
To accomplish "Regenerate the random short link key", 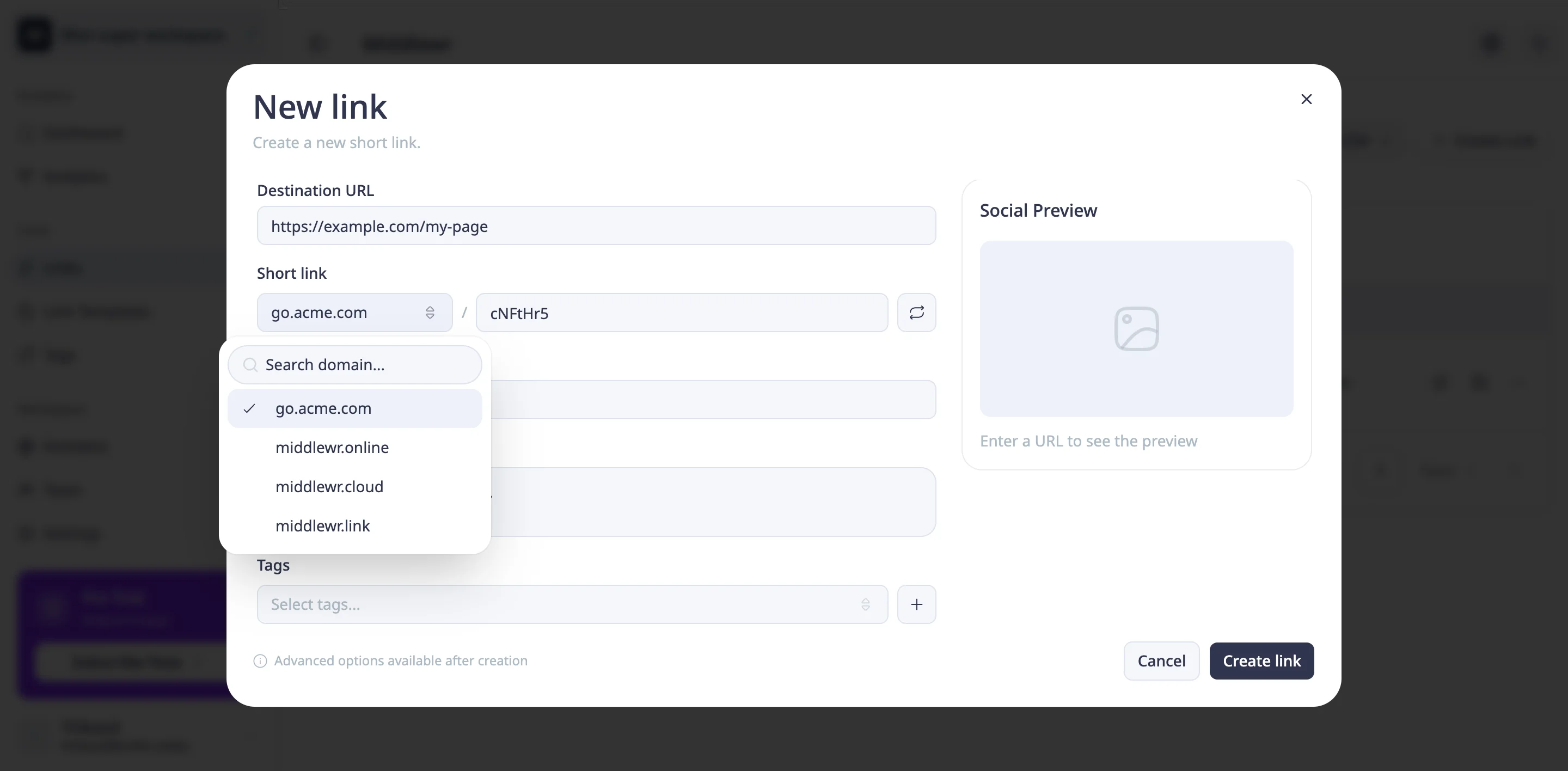I will 916,313.
